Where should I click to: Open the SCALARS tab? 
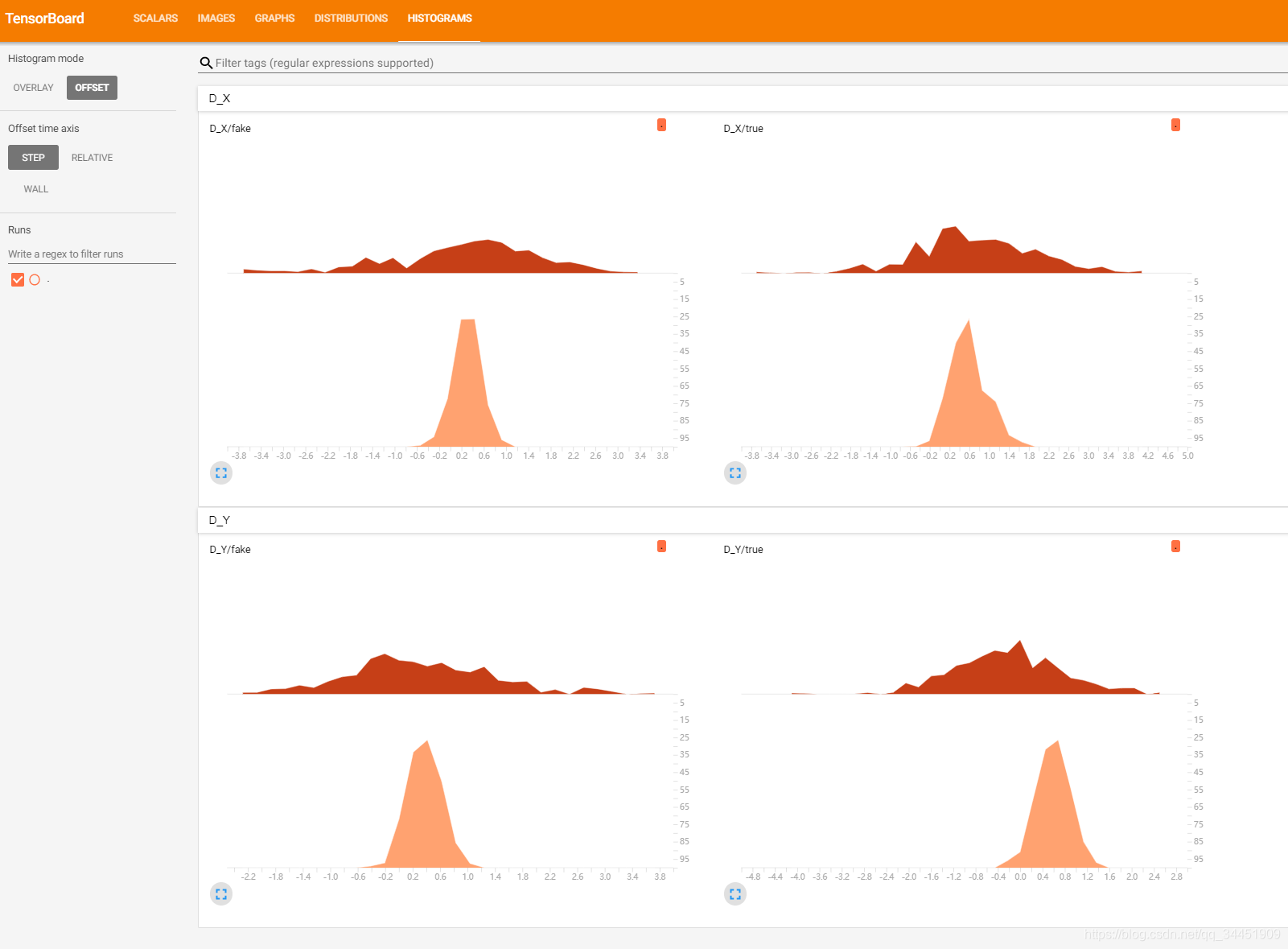point(155,19)
